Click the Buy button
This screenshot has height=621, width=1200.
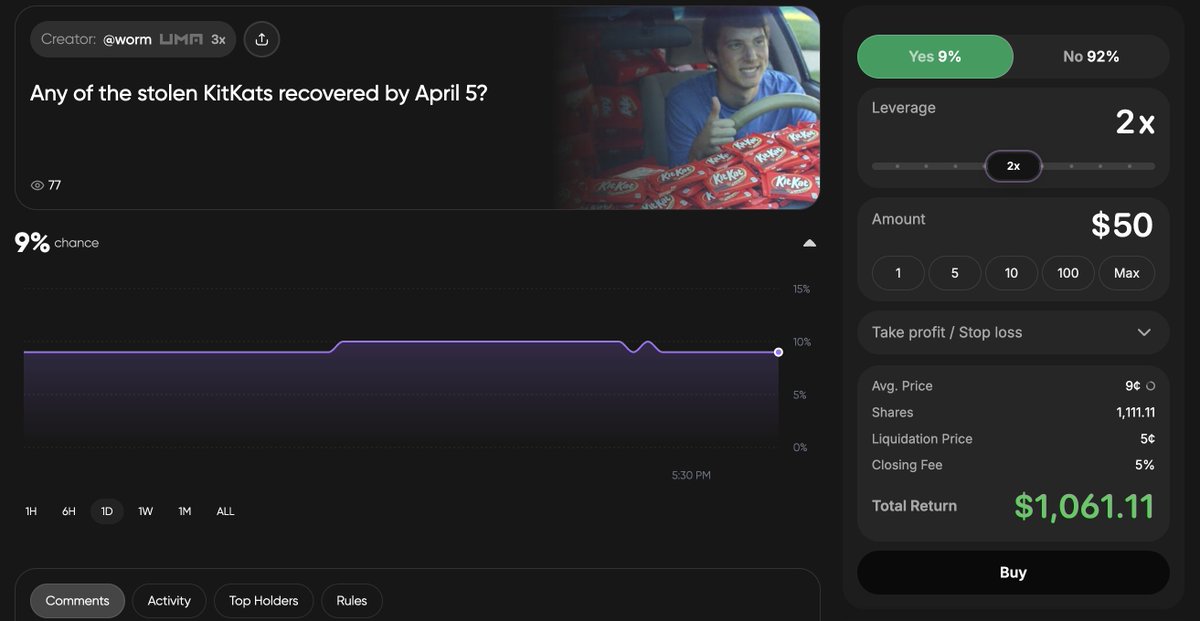coord(1013,573)
